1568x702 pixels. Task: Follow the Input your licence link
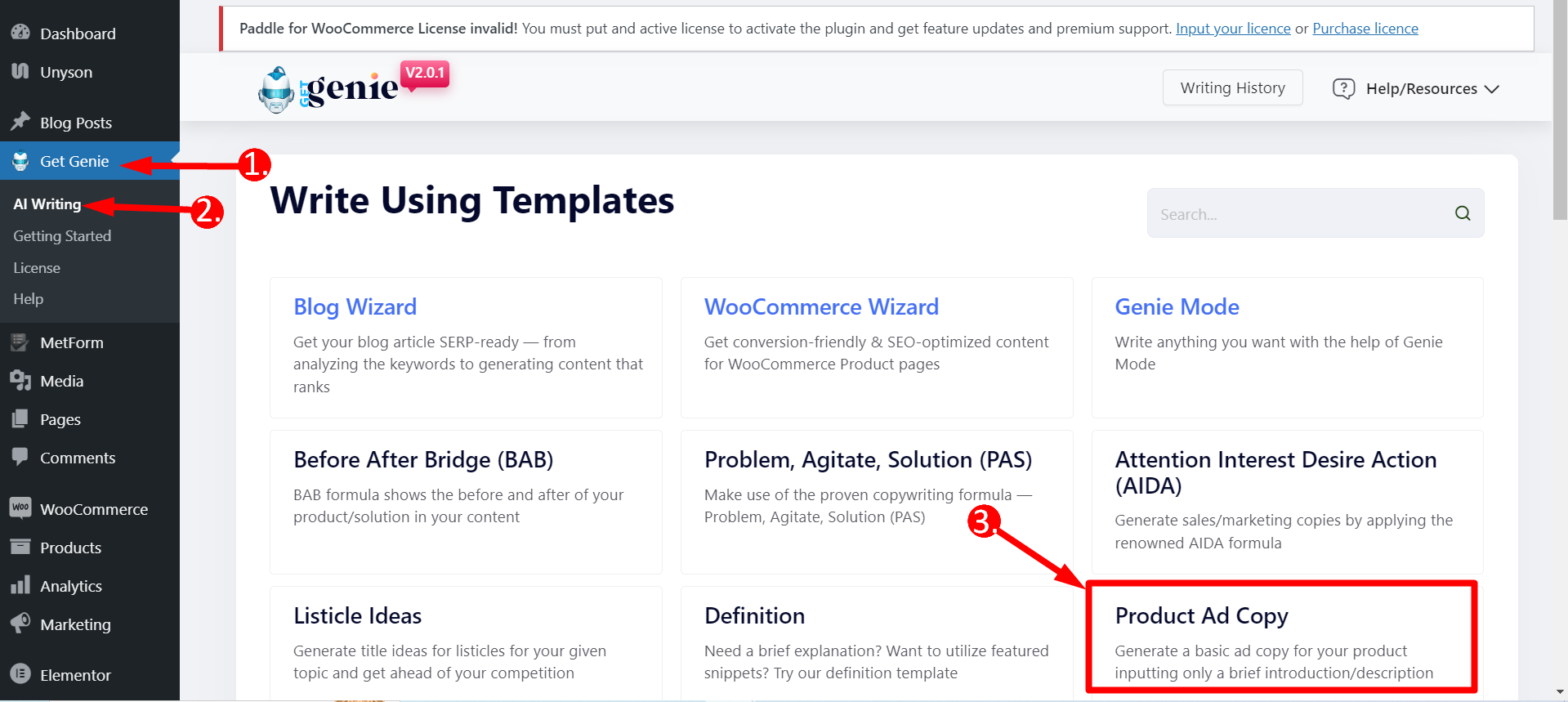[x=1233, y=29]
